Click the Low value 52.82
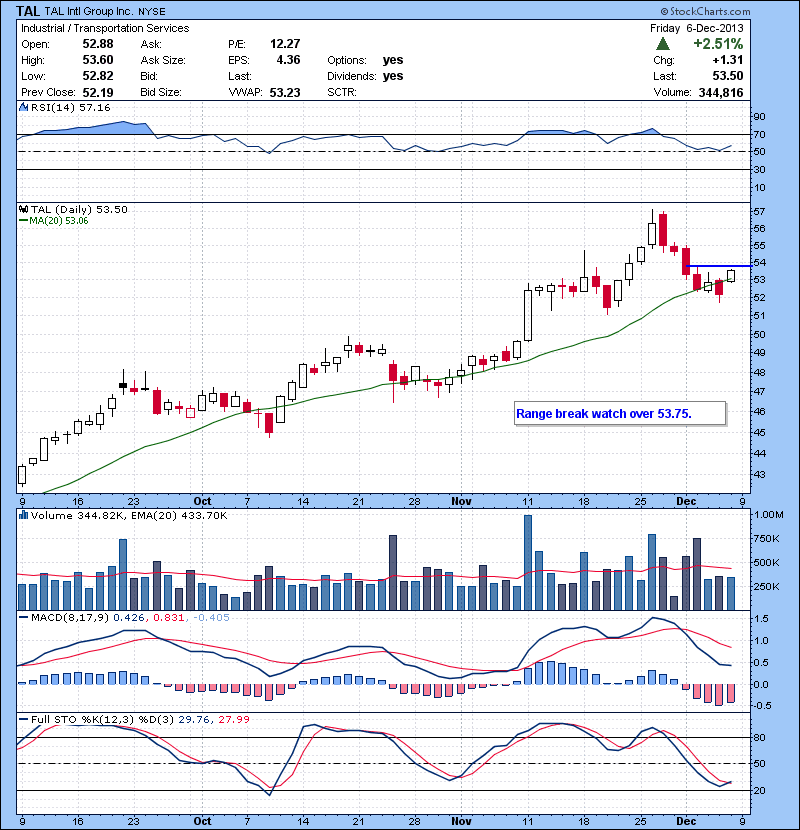 click(x=98, y=76)
